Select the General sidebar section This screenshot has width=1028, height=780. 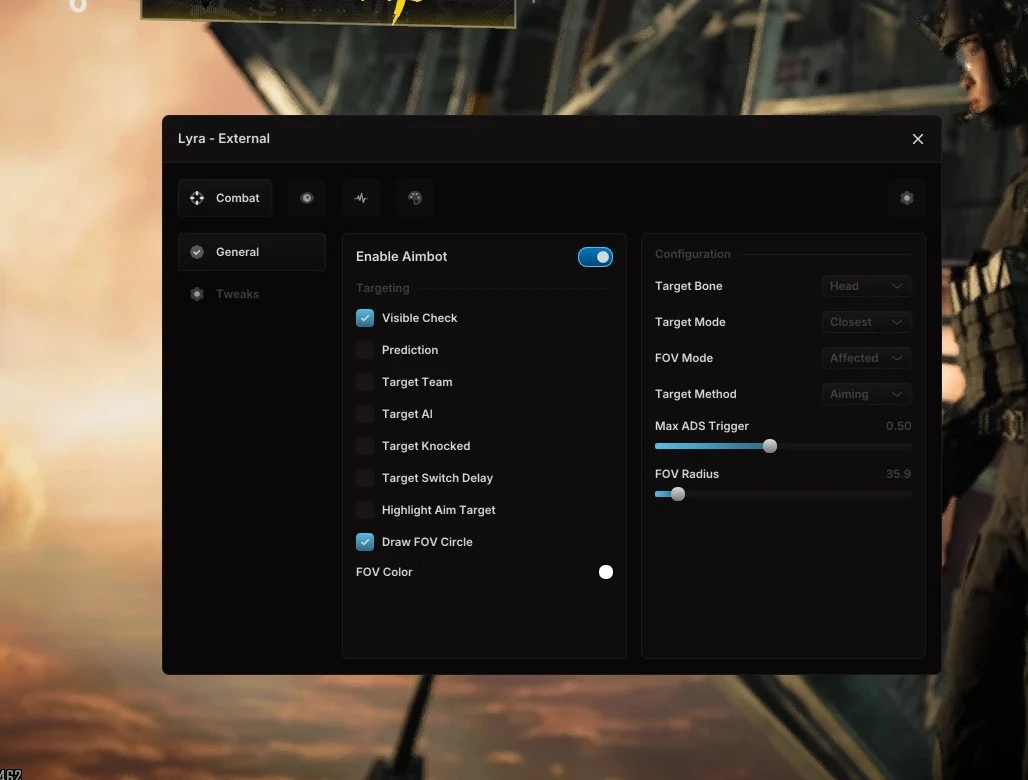[x=252, y=252]
